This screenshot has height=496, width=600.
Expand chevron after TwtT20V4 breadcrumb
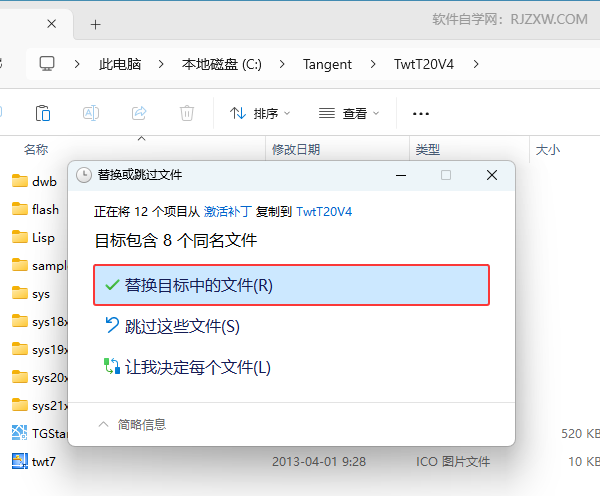pyautogui.click(x=476, y=64)
